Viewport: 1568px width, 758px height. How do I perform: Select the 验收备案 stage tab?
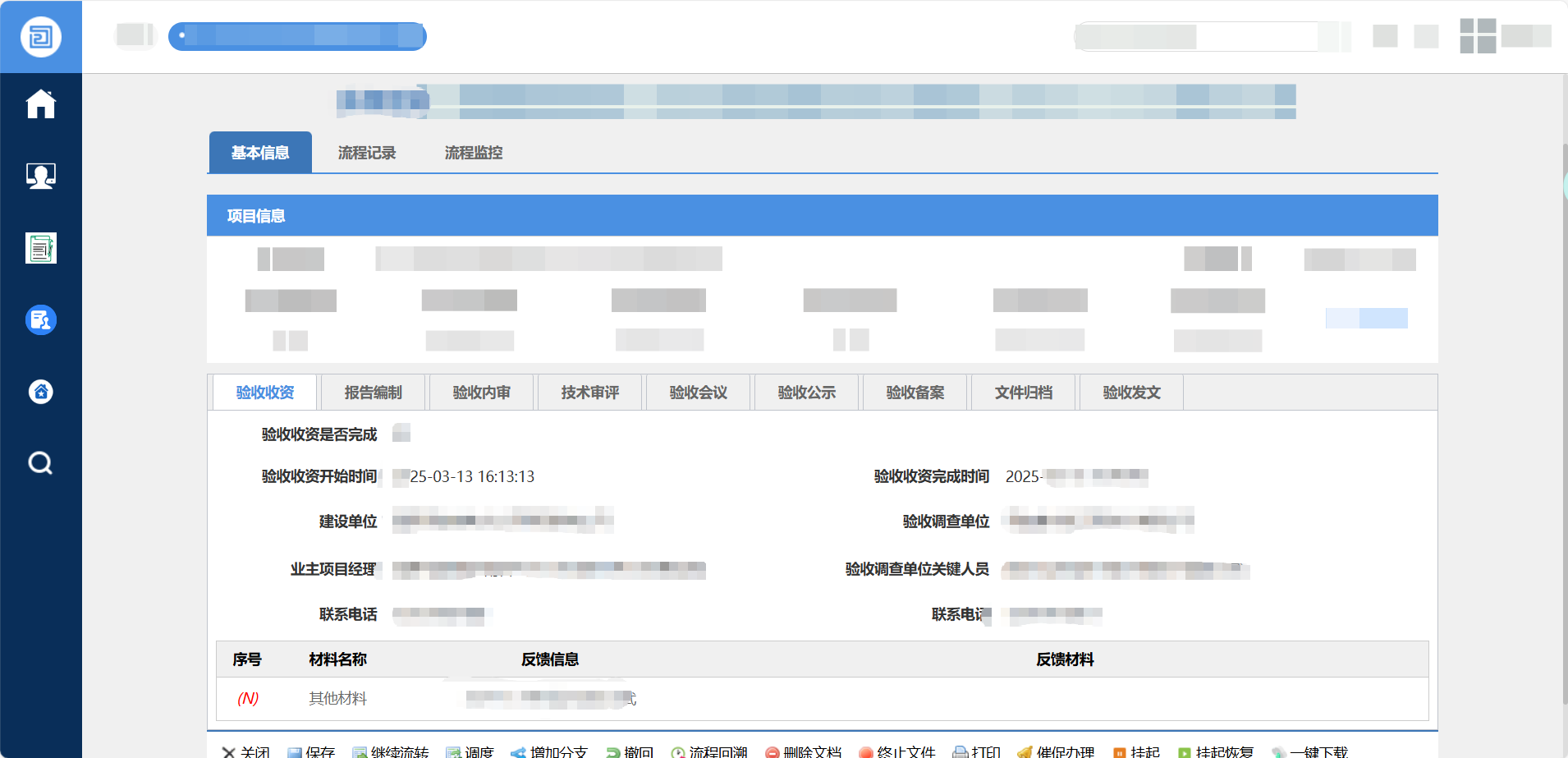coord(915,393)
